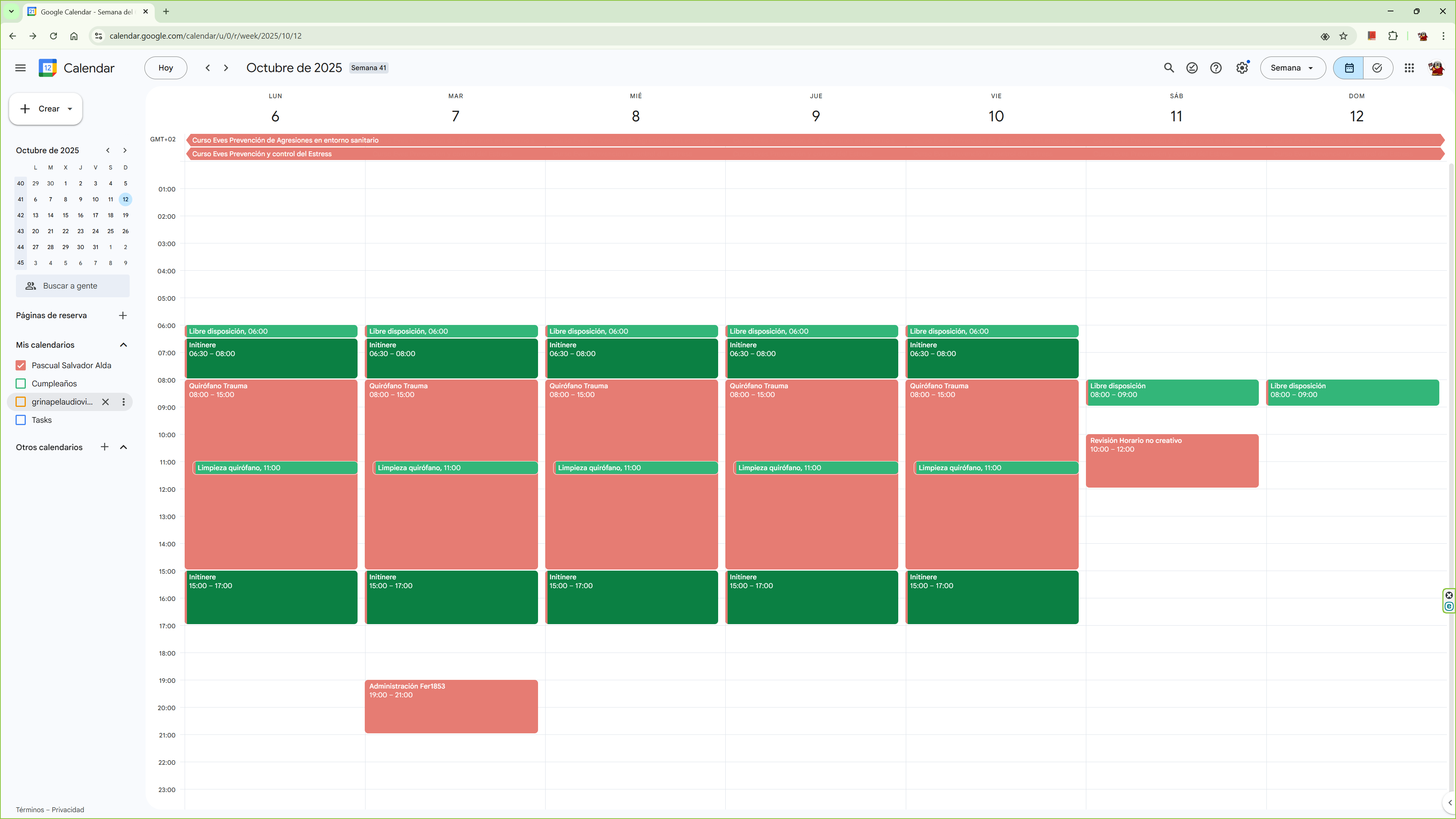The height and width of the screenshot is (819, 1456).
Task: Open the help question mark icon
Action: click(x=1216, y=68)
